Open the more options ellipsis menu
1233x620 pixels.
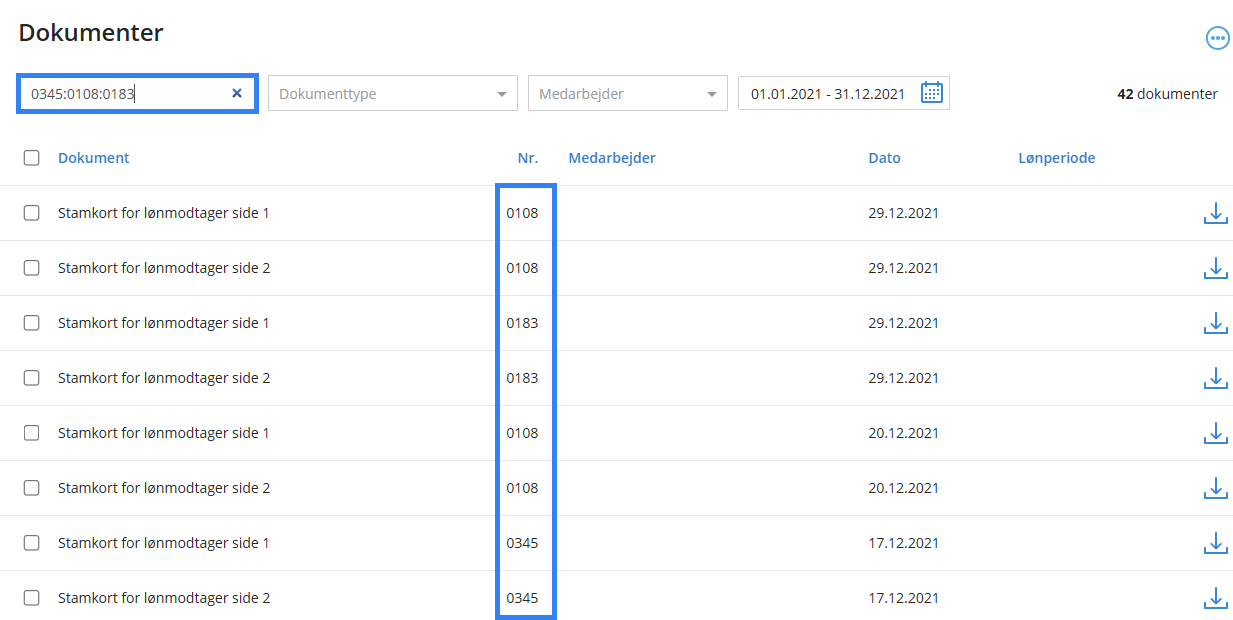point(1217,39)
